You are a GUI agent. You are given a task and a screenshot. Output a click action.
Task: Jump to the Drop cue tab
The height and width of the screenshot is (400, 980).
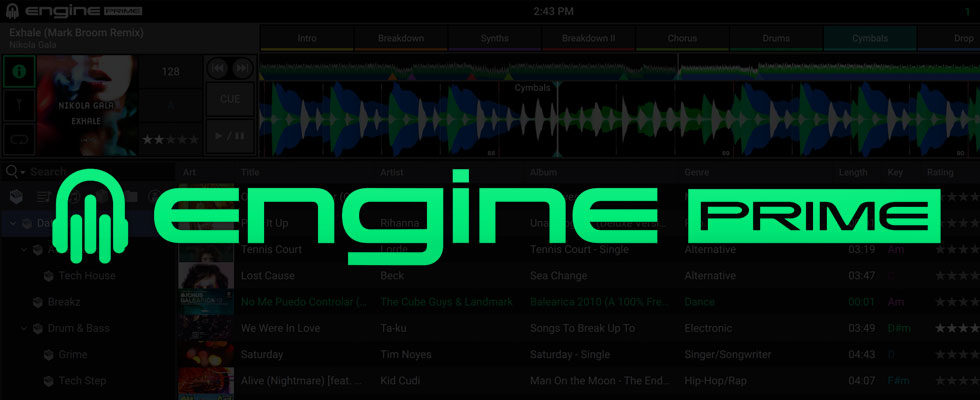949,38
